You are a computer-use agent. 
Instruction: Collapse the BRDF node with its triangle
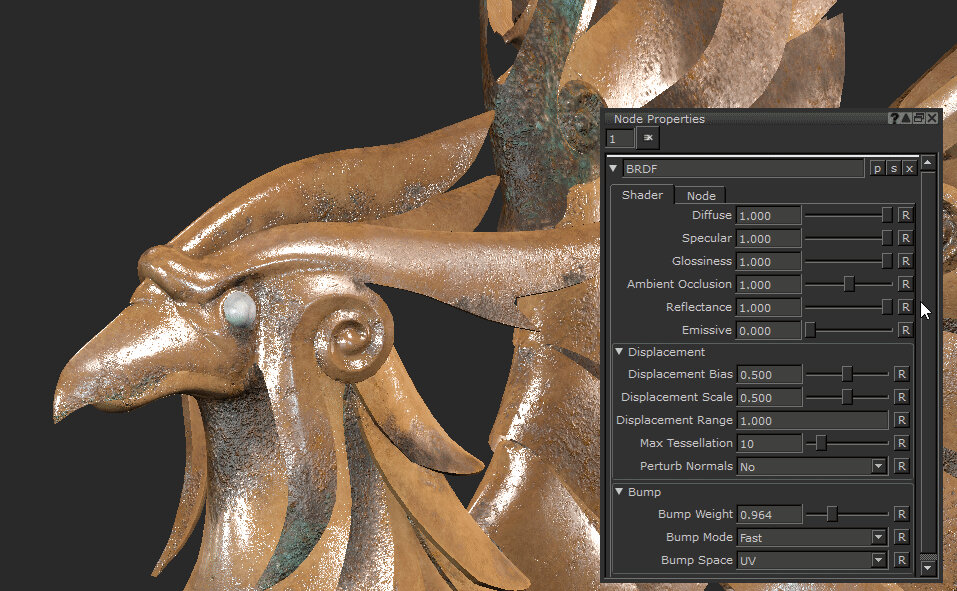coord(613,168)
